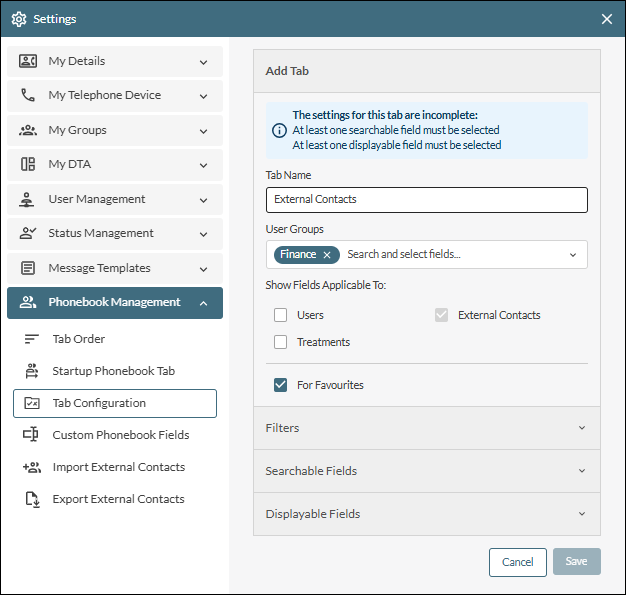Image resolution: width=626 pixels, height=595 pixels.
Task: Click the Cancel button
Action: (517, 562)
